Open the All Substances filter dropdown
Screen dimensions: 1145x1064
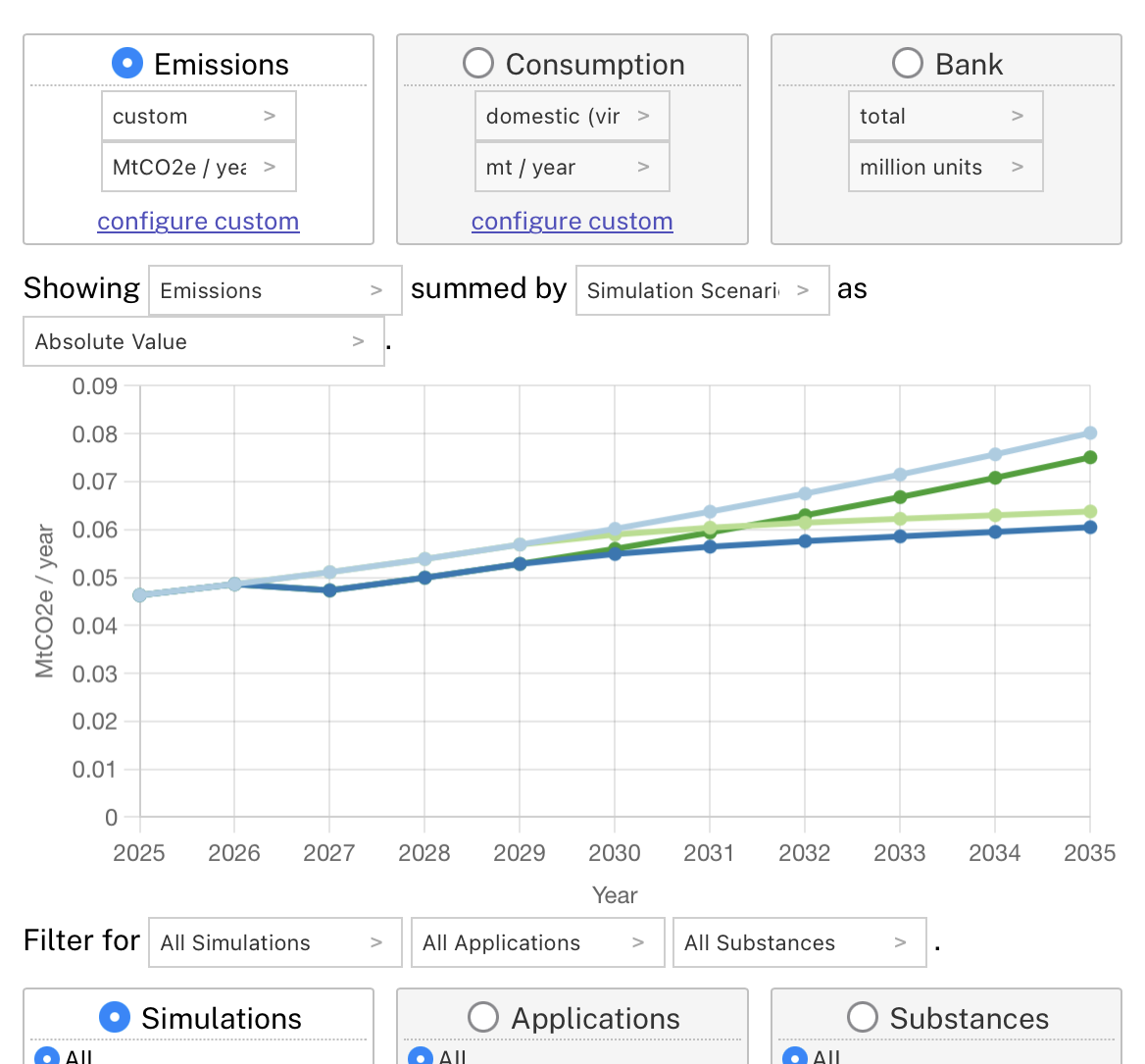[x=799, y=942]
